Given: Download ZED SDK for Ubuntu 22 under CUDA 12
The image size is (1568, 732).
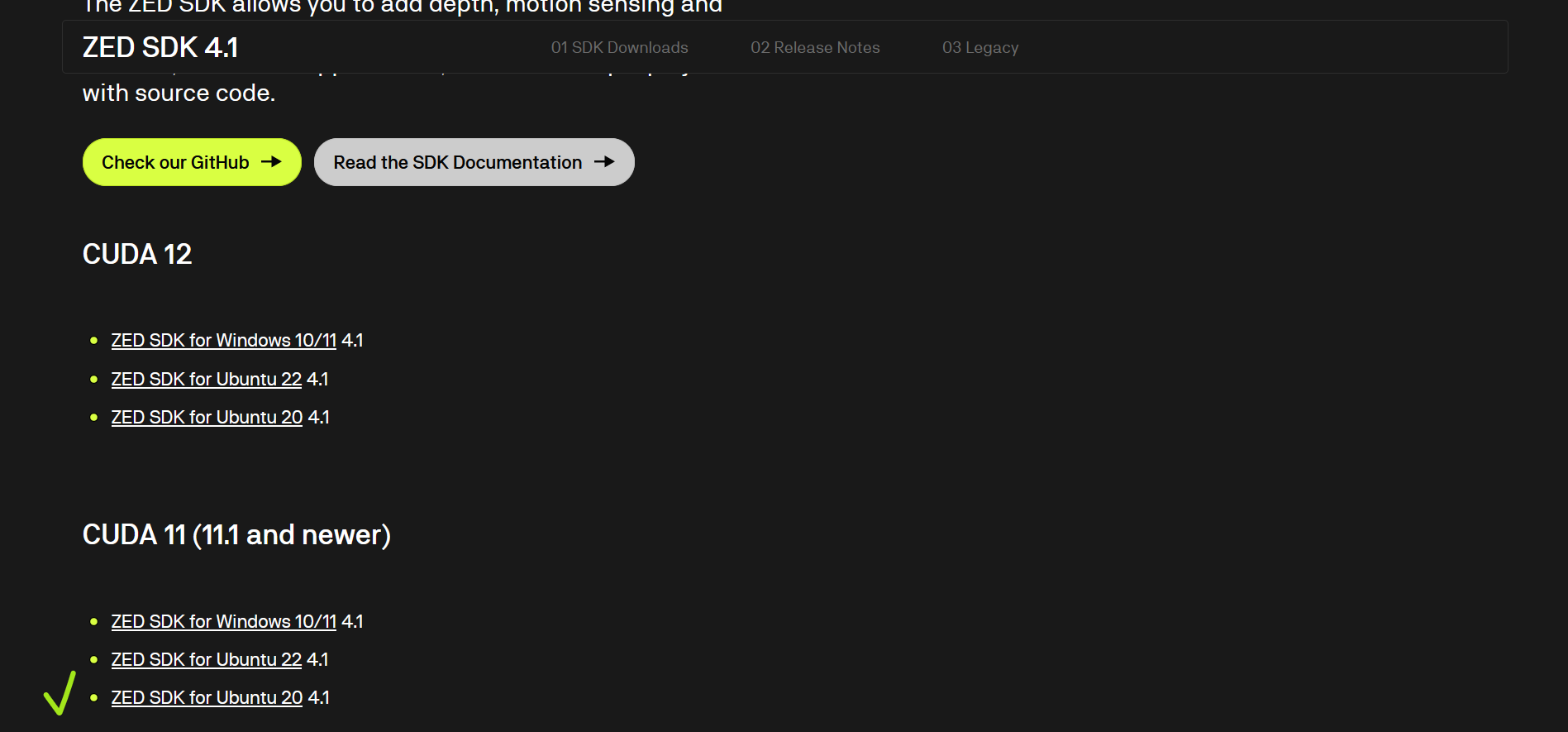Looking at the screenshot, I should point(206,380).
